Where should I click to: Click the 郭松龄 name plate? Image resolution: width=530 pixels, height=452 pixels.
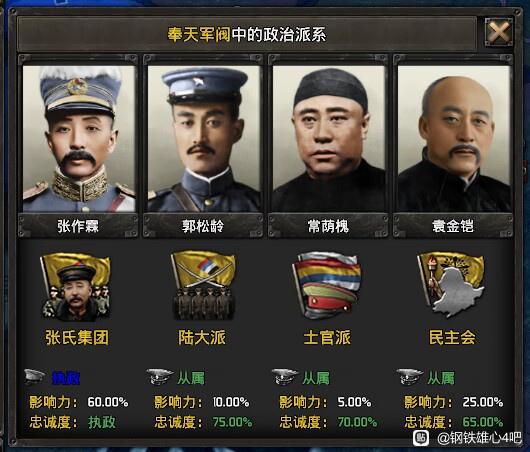[x=203, y=226]
